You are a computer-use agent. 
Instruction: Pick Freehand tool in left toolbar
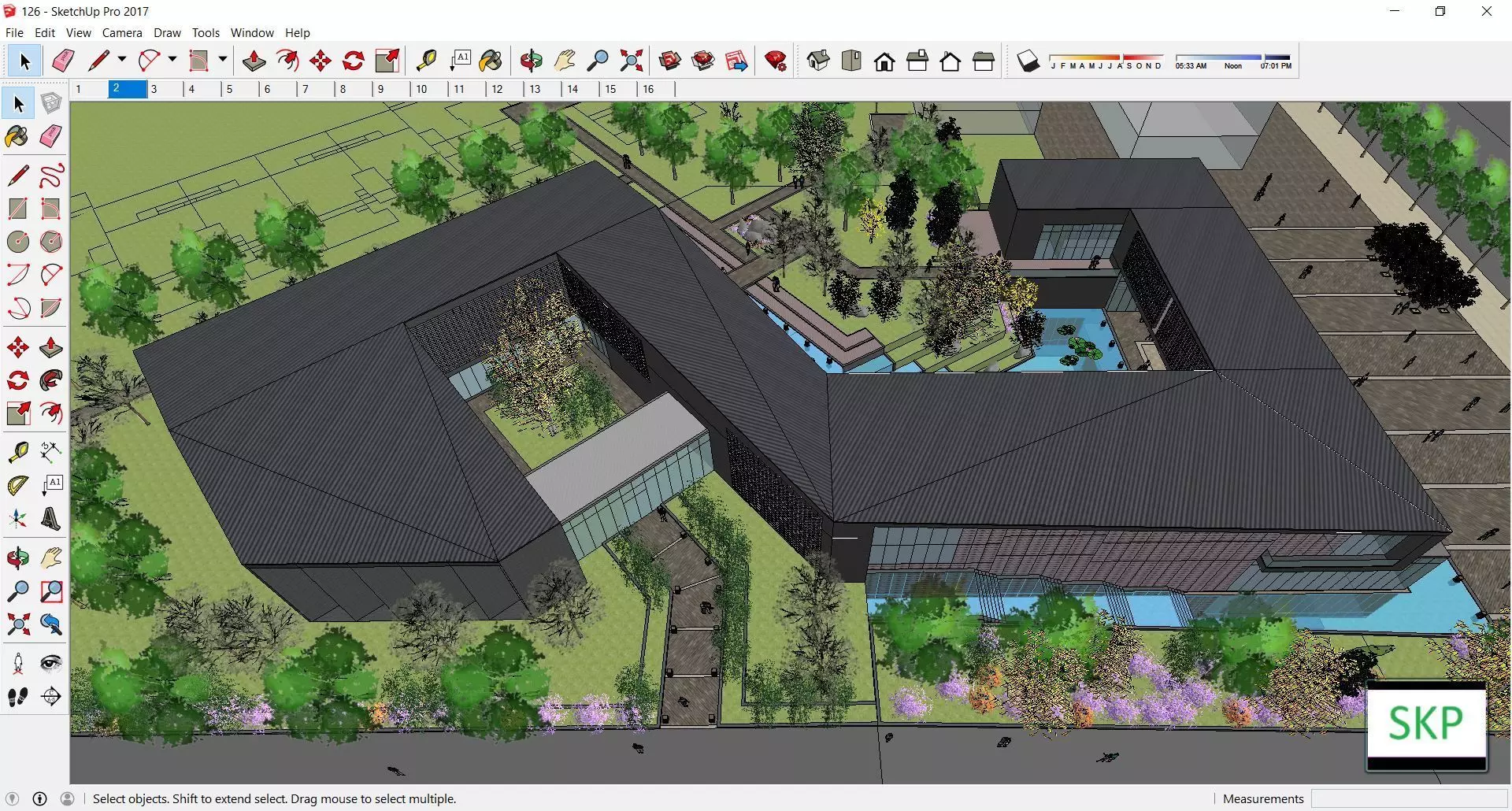pos(51,175)
